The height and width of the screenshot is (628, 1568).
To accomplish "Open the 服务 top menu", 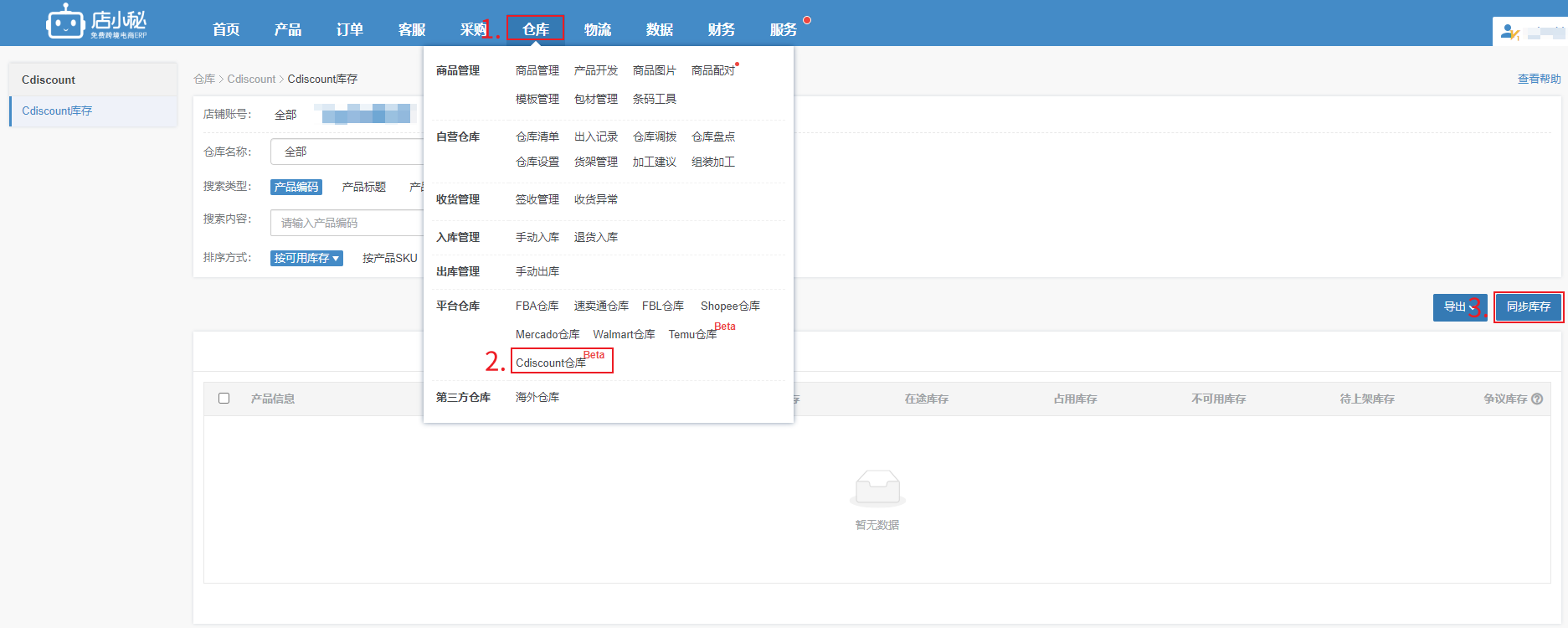I will (x=784, y=29).
